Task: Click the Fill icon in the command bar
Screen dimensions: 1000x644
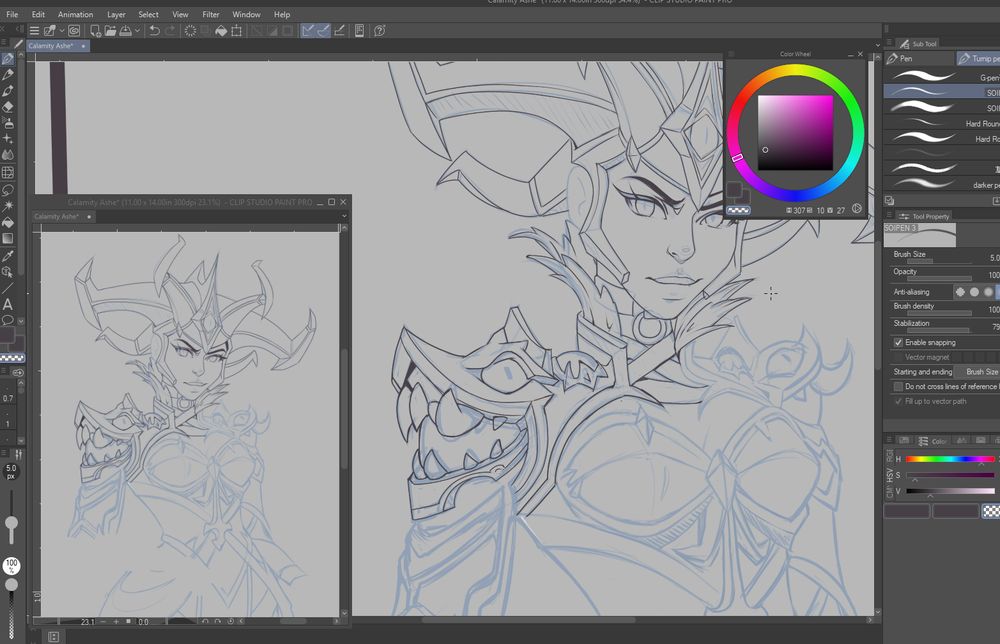Action: pyautogui.click(x=221, y=31)
